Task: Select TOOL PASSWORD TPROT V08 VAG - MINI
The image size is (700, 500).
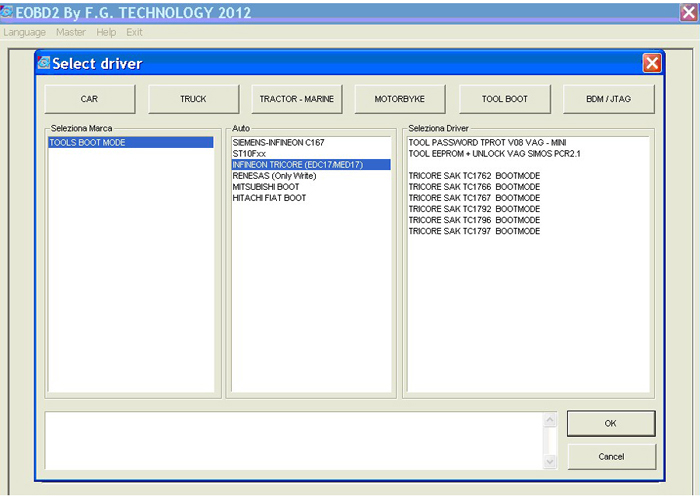Action: click(x=528, y=142)
